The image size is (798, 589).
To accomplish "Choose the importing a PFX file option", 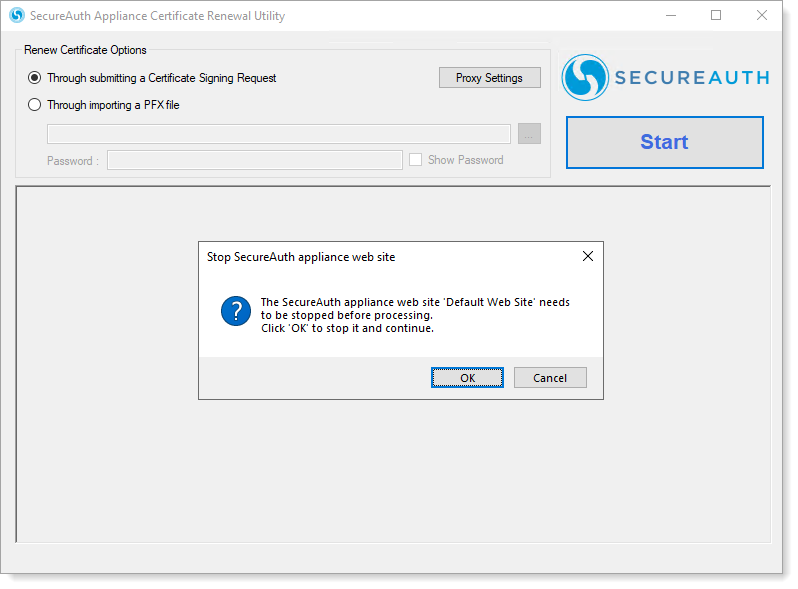I will 35,104.
